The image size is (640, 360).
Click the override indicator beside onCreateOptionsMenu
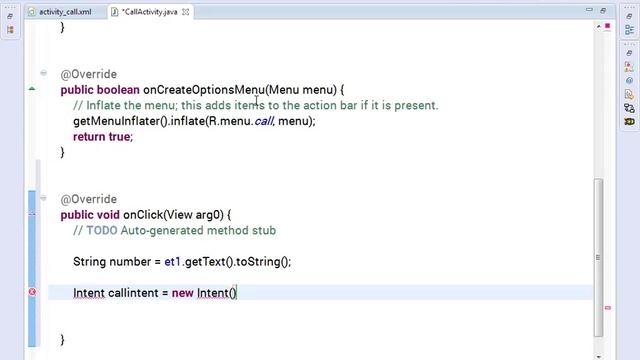32,88
